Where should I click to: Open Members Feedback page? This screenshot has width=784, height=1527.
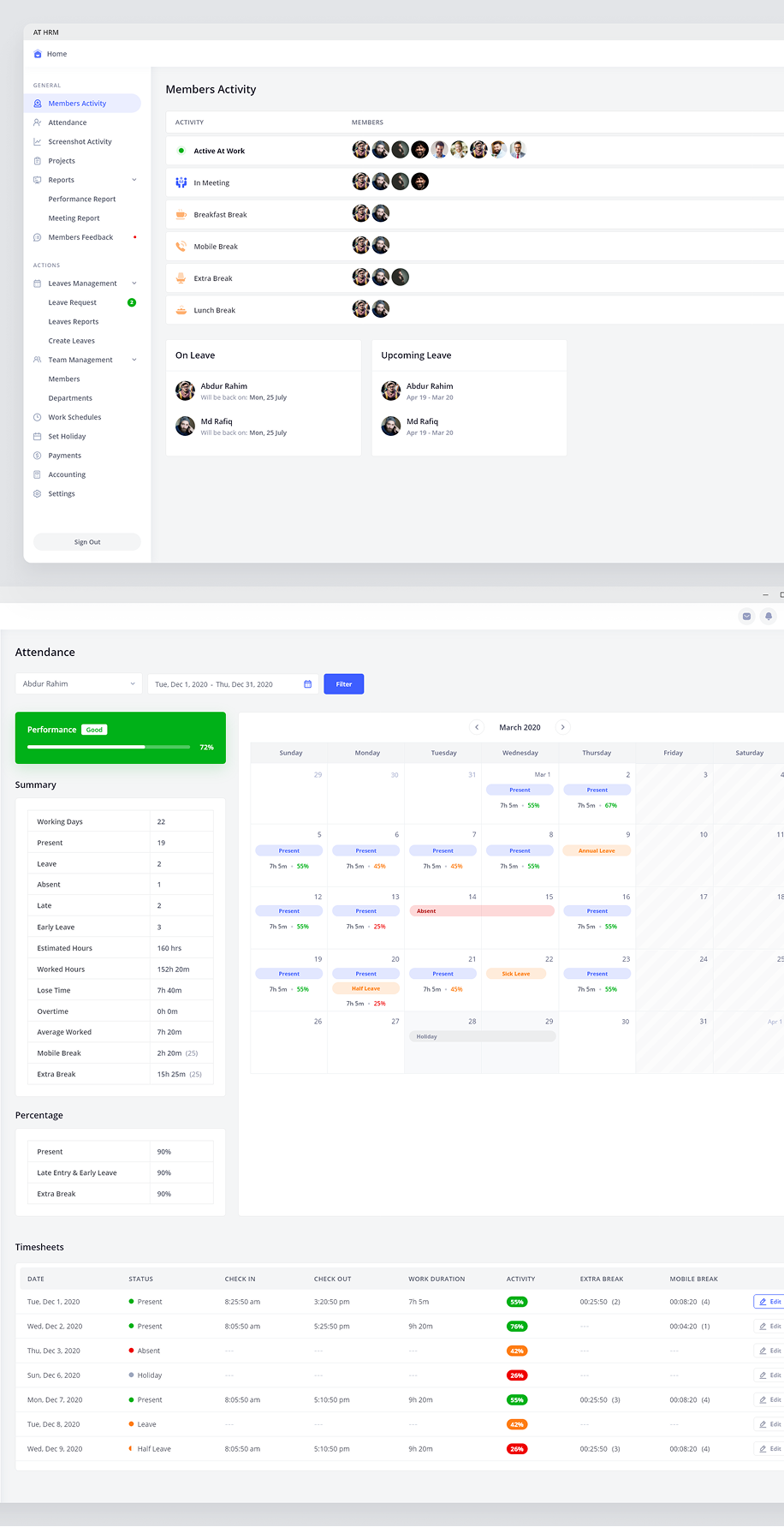point(80,237)
